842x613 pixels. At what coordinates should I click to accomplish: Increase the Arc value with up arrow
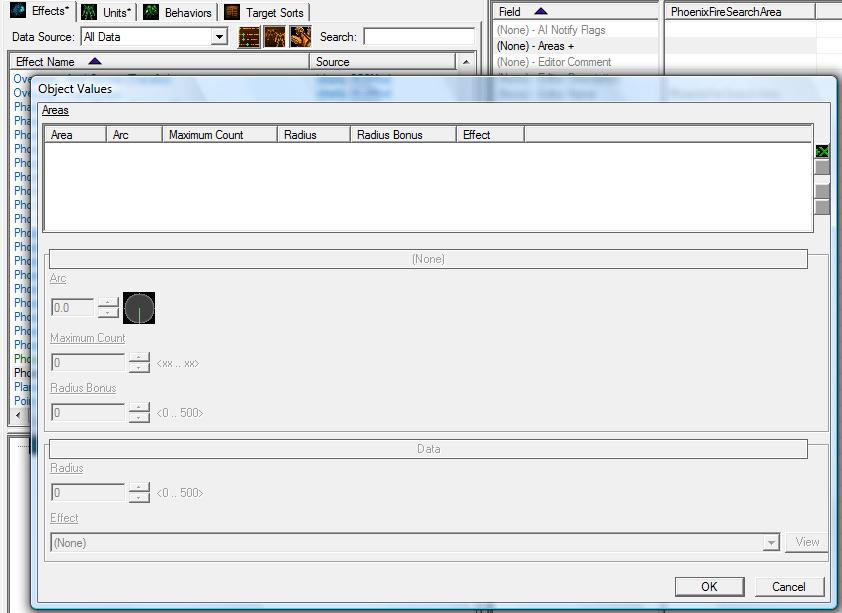point(108,303)
